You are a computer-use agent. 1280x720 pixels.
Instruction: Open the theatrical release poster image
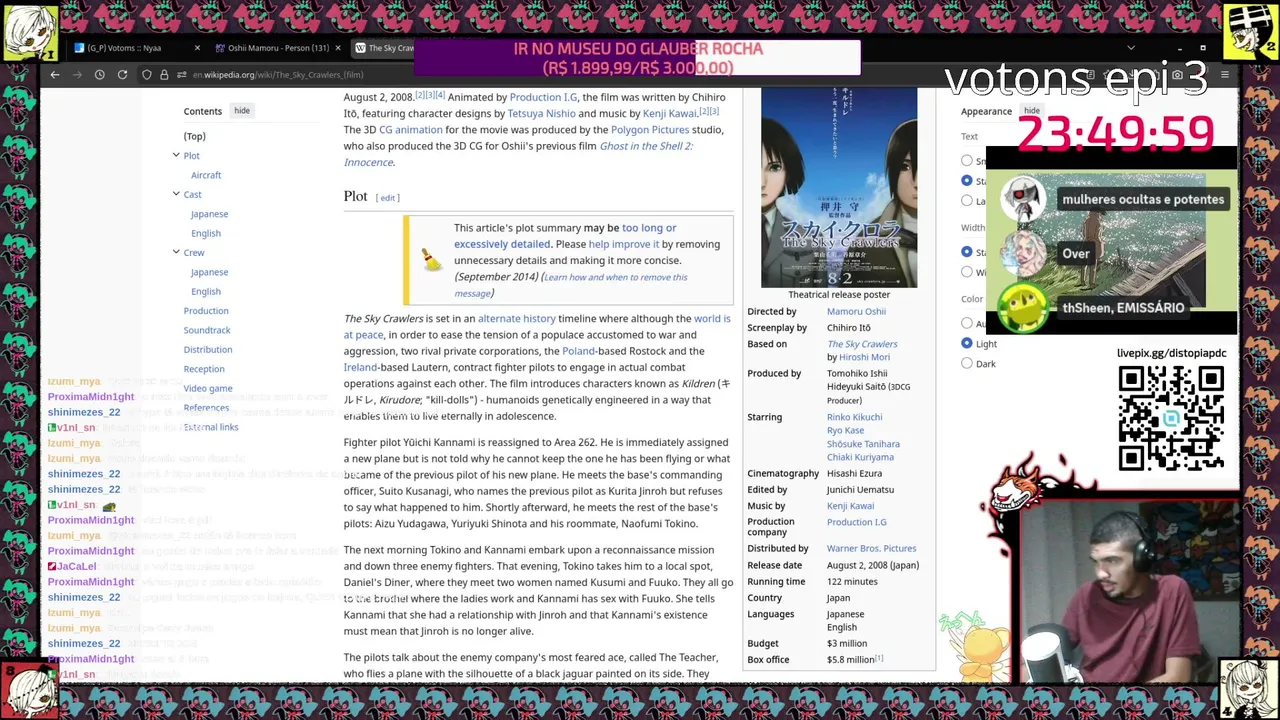coord(839,186)
